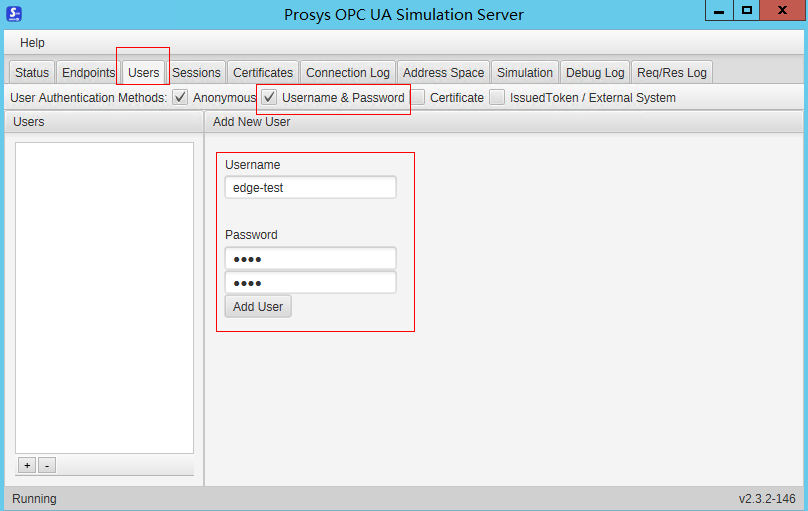This screenshot has height=511, width=808.
Task: Click the Running status text
Action: [x=35, y=499]
